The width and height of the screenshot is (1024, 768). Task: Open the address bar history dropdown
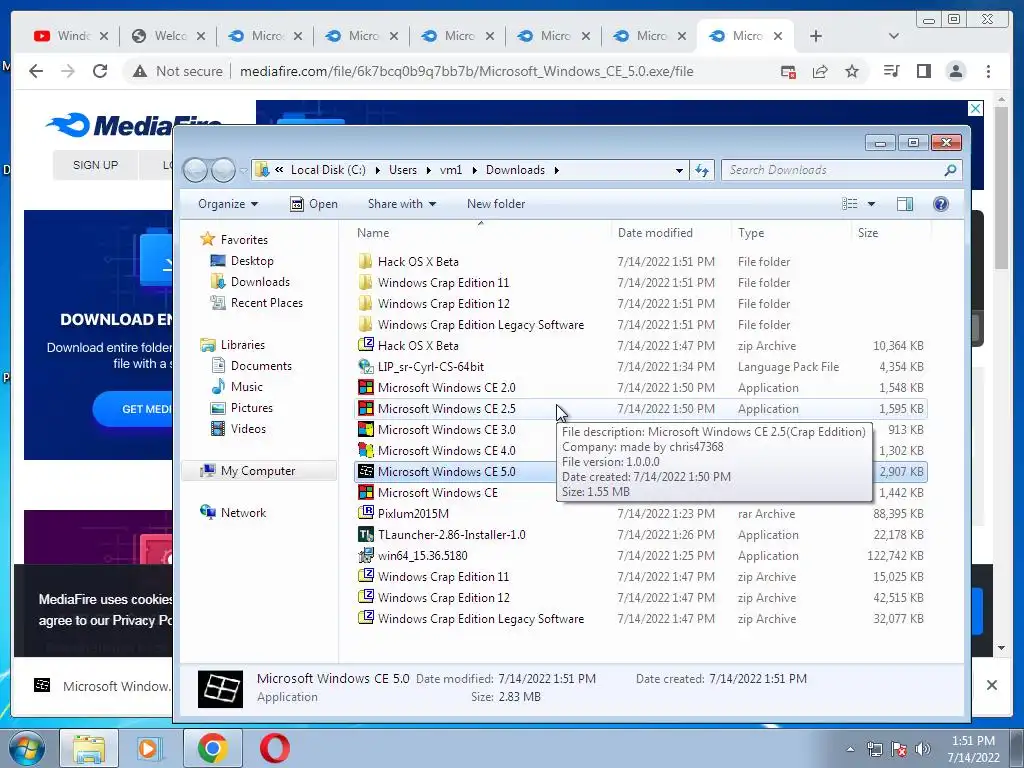click(x=679, y=170)
